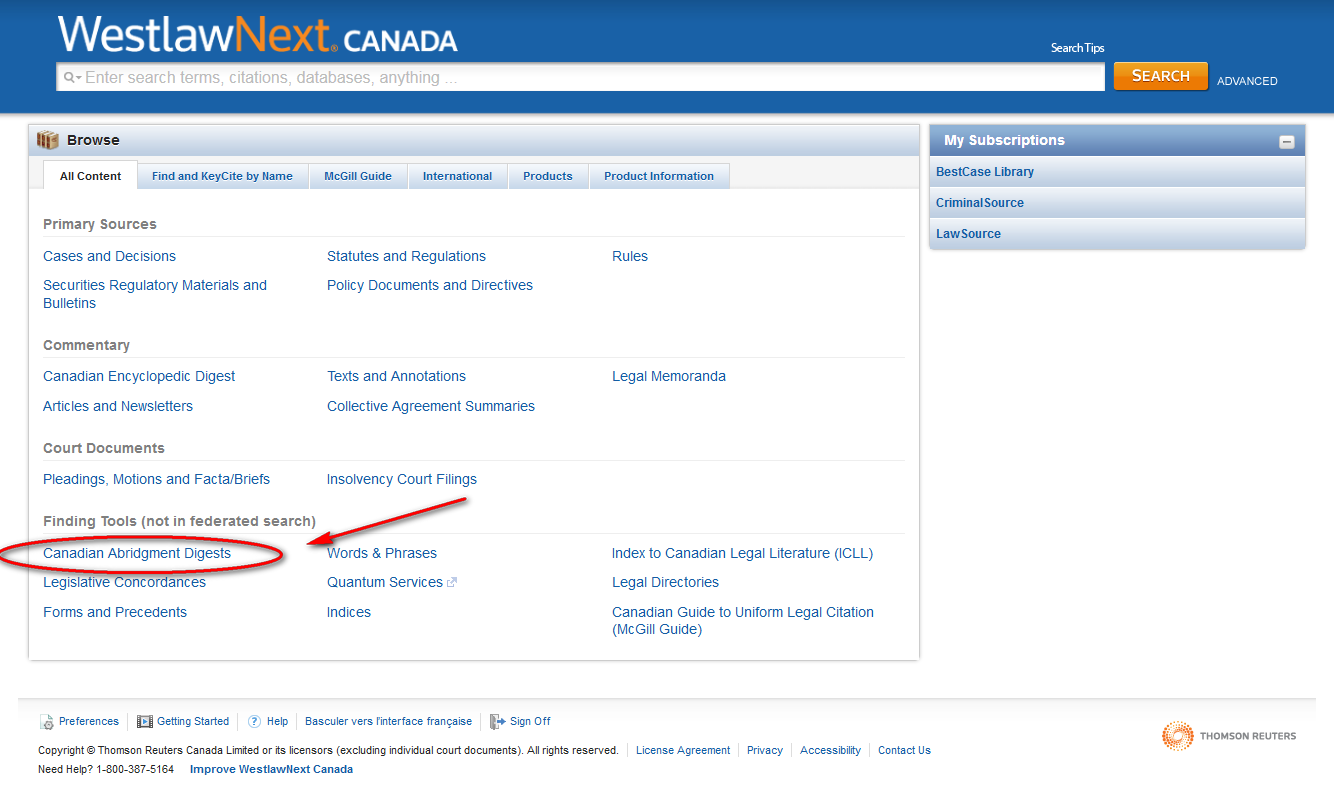1334x808 pixels.
Task: Open Legal Directories
Action: (x=665, y=582)
